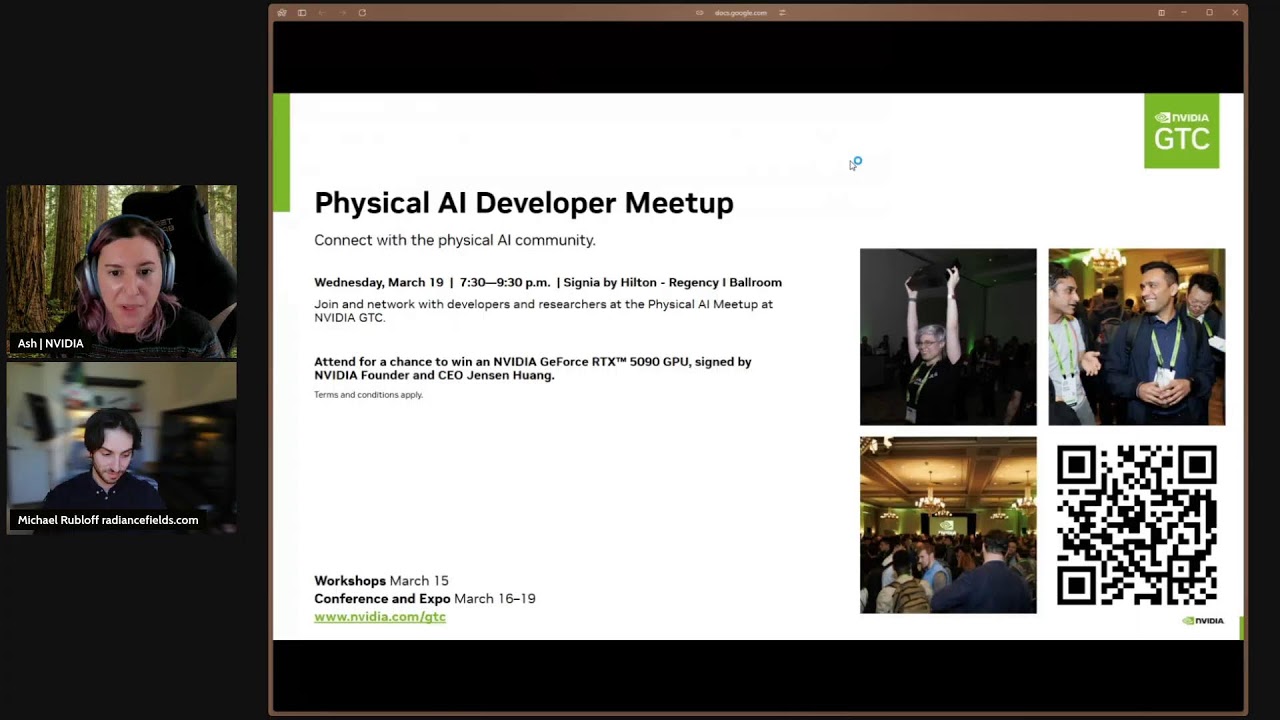Click the 'Attend for a chance to win' paragraph
This screenshot has height=720, width=1280.
coord(533,368)
